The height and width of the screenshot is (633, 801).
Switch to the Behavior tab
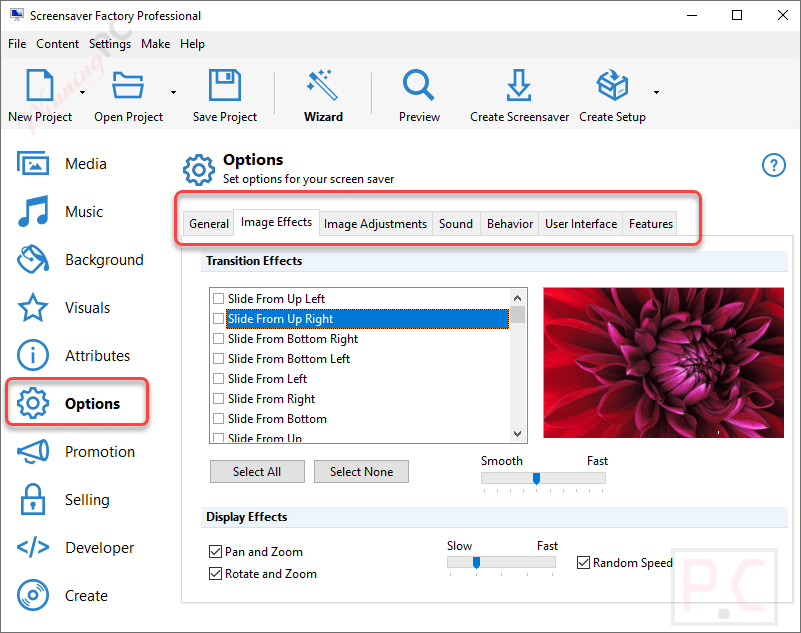click(509, 224)
